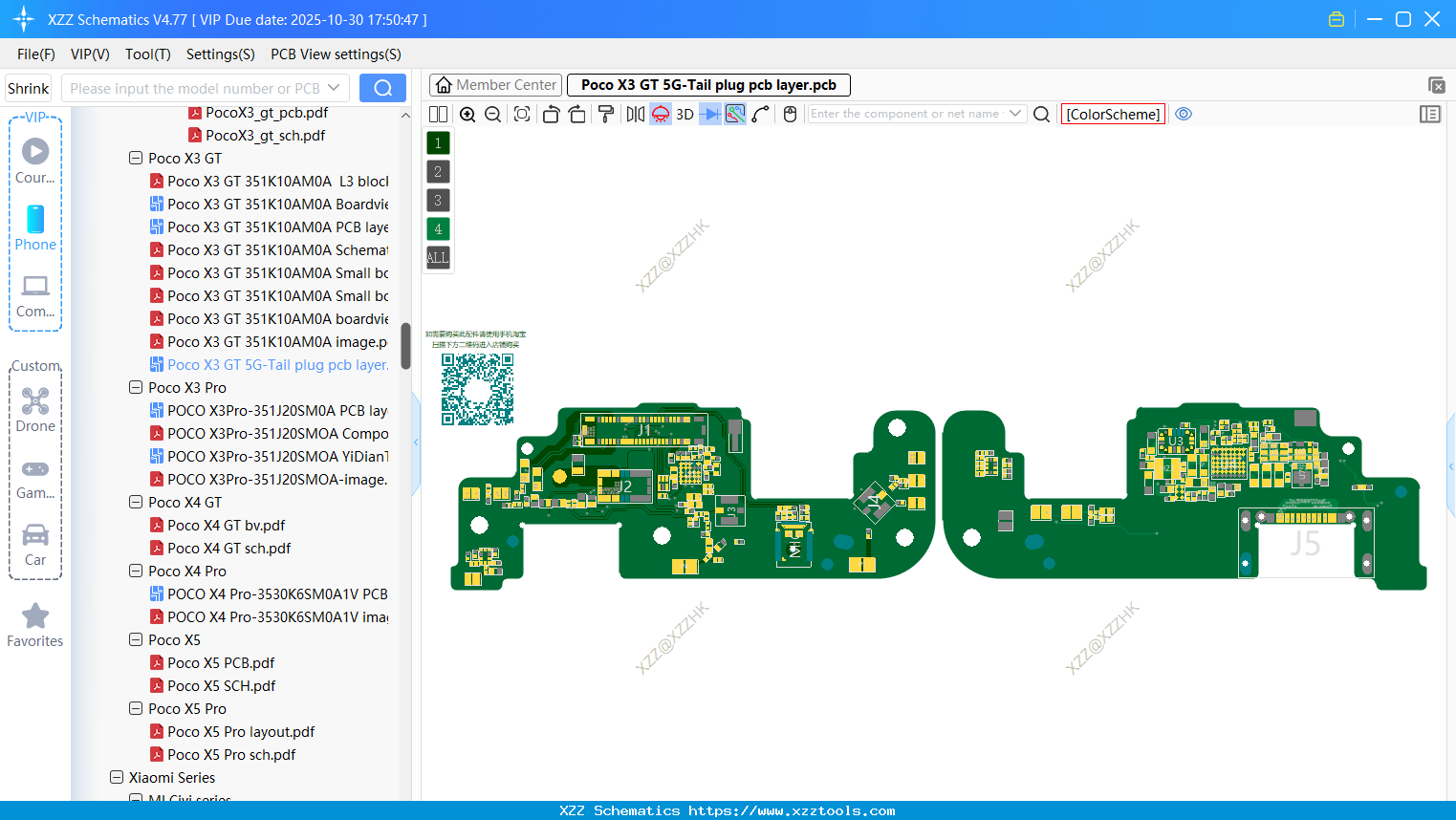Select the curved trace measurement tool
Image resolution: width=1456 pixels, height=820 pixels.
(x=760, y=114)
